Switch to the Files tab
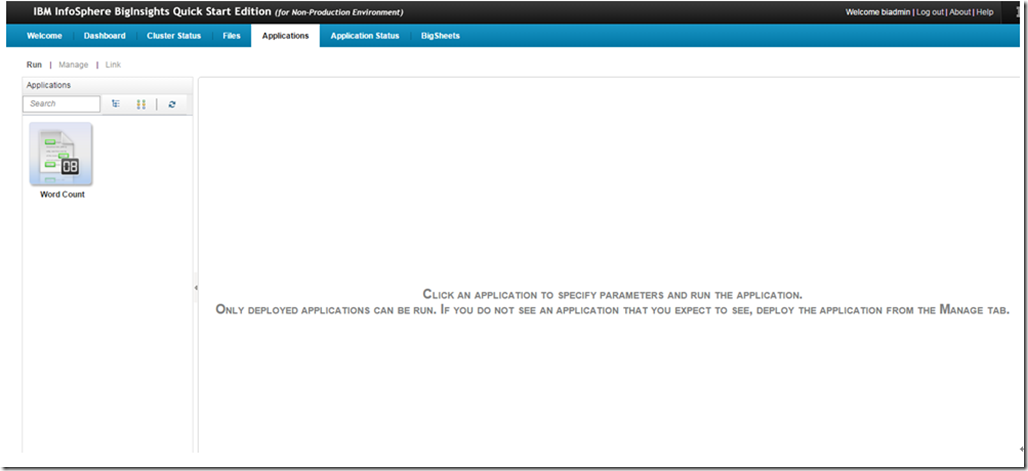Image resolution: width=1028 pixels, height=471 pixels. [x=231, y=36]
